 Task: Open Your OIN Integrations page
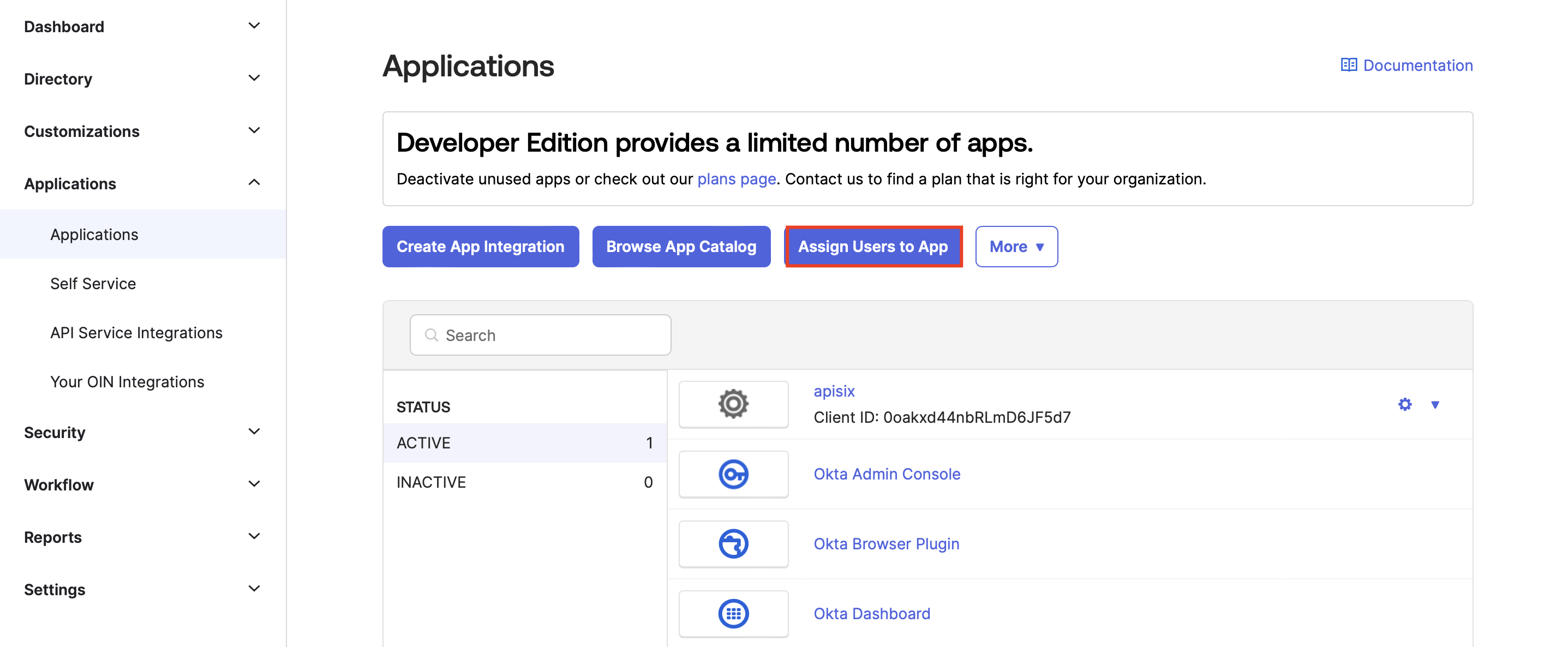coord(127,382)
